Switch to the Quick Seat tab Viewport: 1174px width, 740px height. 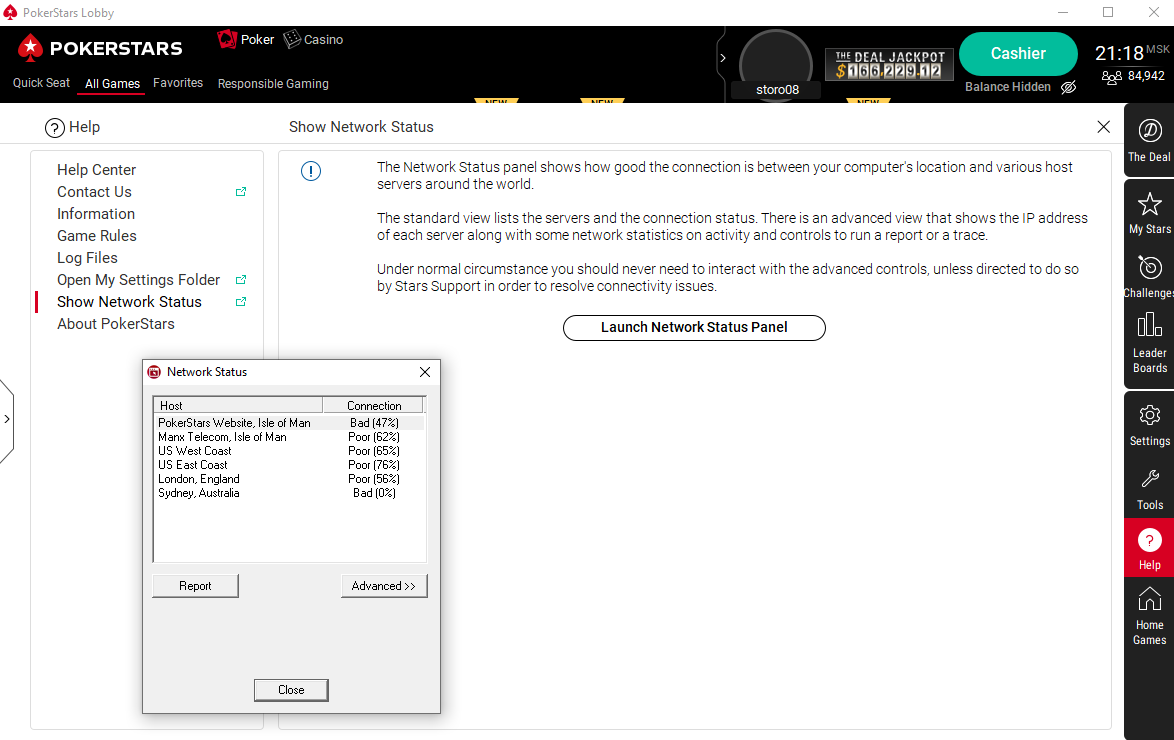(x=41, y=83)
